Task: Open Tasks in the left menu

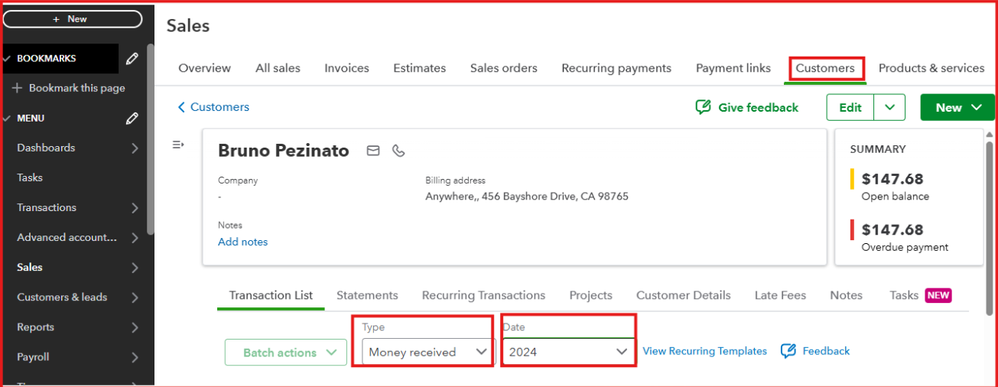Action: (x=30, y=178)
